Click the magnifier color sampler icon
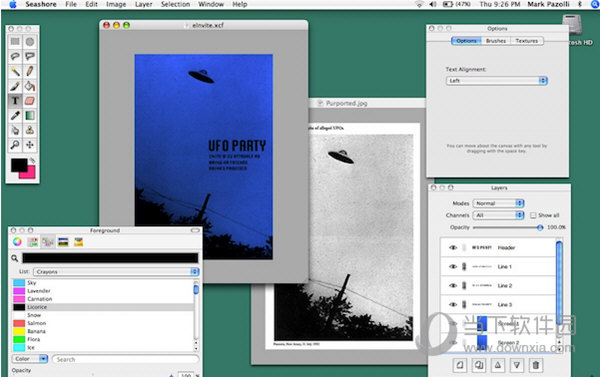The image size is (600, 377). (x=15, y=258)
